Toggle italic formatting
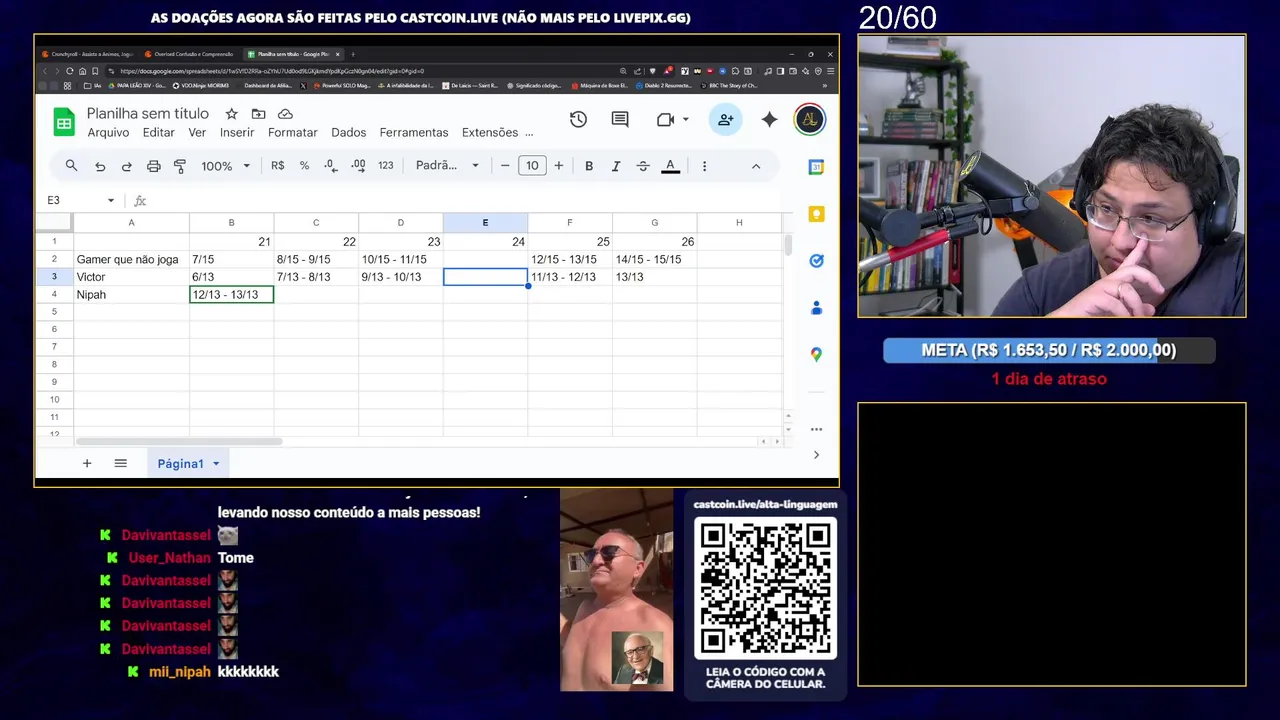1280x720 pixels. (x=616, y=166)
